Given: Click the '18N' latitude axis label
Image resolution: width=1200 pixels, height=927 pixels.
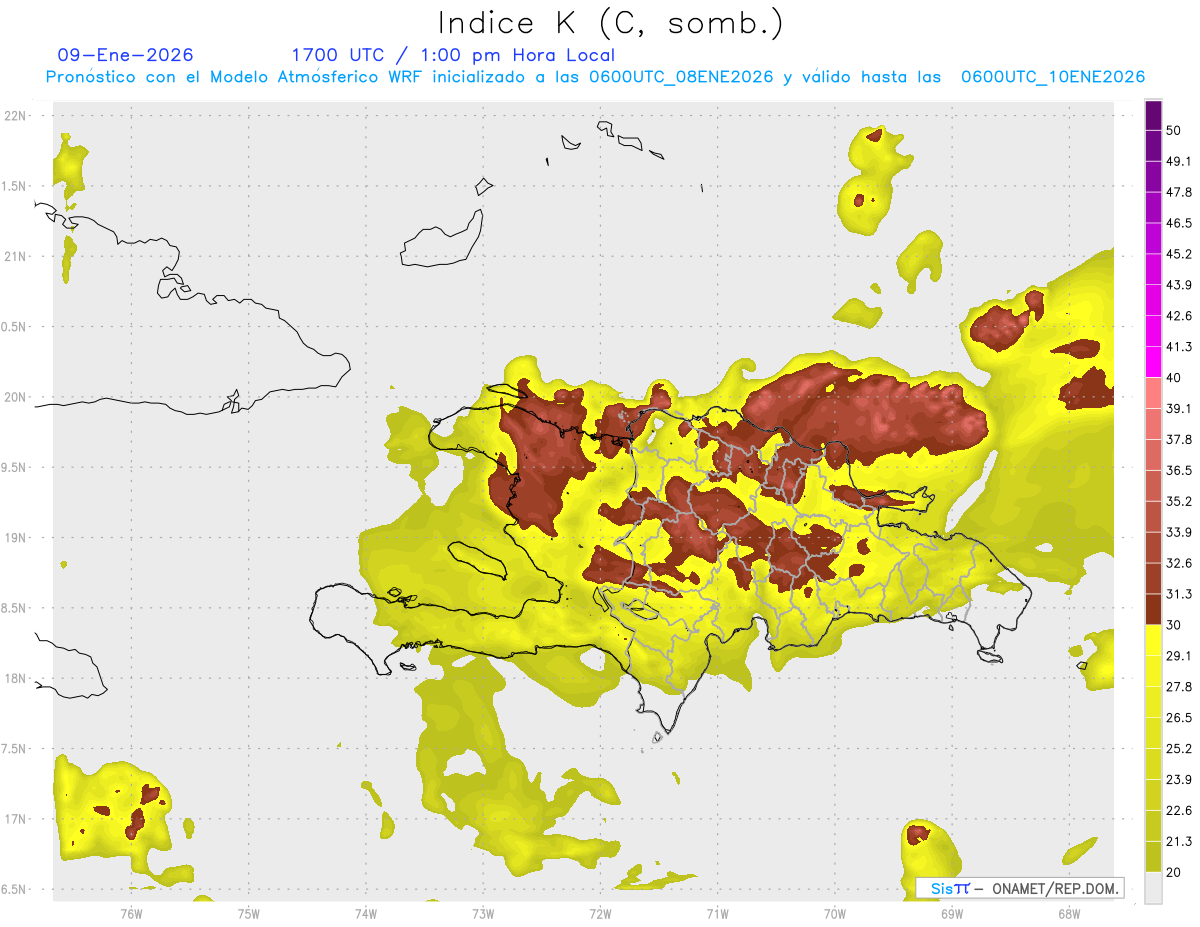Looking at the screenshot, I should pyautogui.click(x=16, y=679).
